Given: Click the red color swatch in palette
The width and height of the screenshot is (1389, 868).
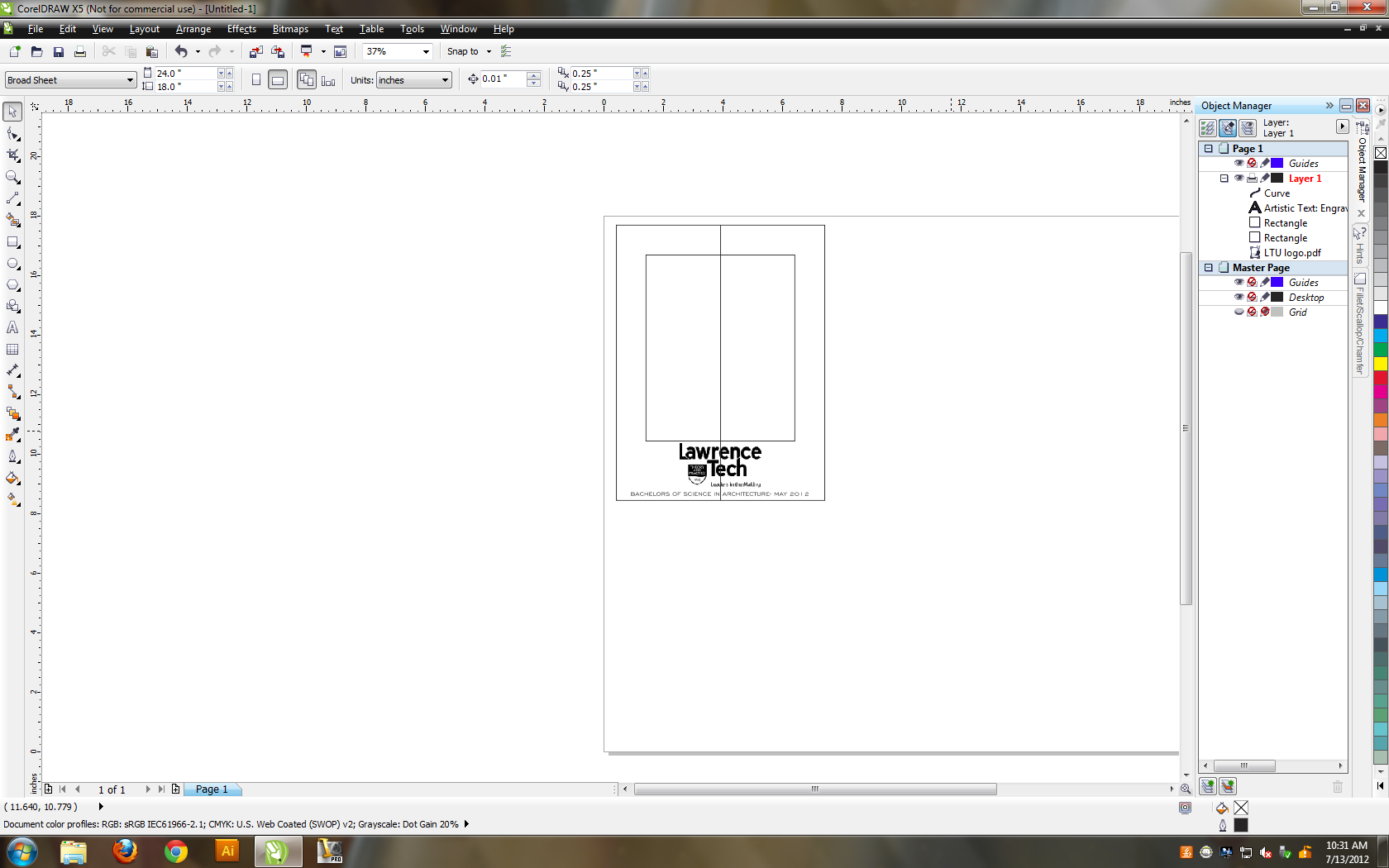Looking at the screenshot, I should point(1381,378).
